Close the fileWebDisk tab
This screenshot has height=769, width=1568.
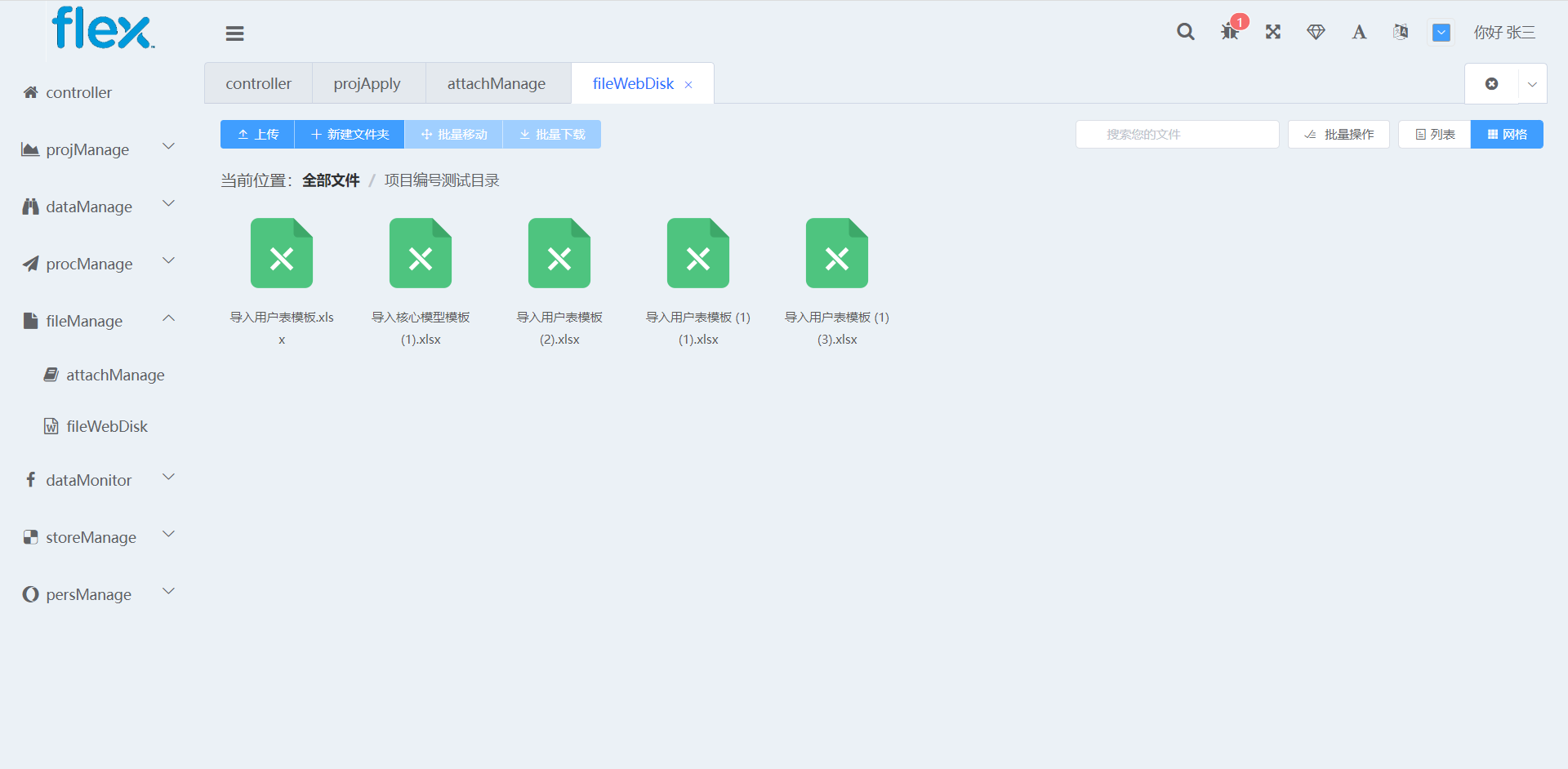coord(688,85)
